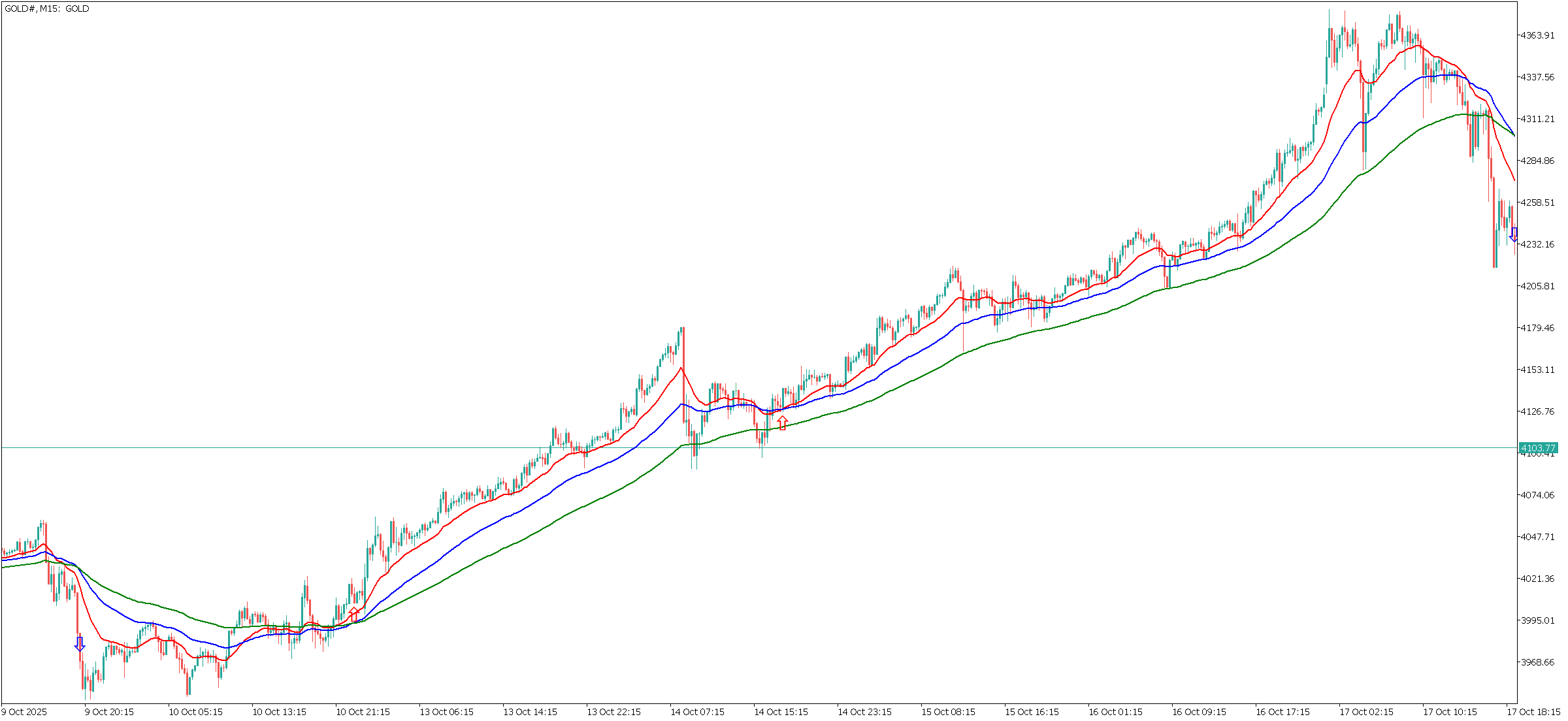Click the 4021.36 price scale label

coord(1537,579)
